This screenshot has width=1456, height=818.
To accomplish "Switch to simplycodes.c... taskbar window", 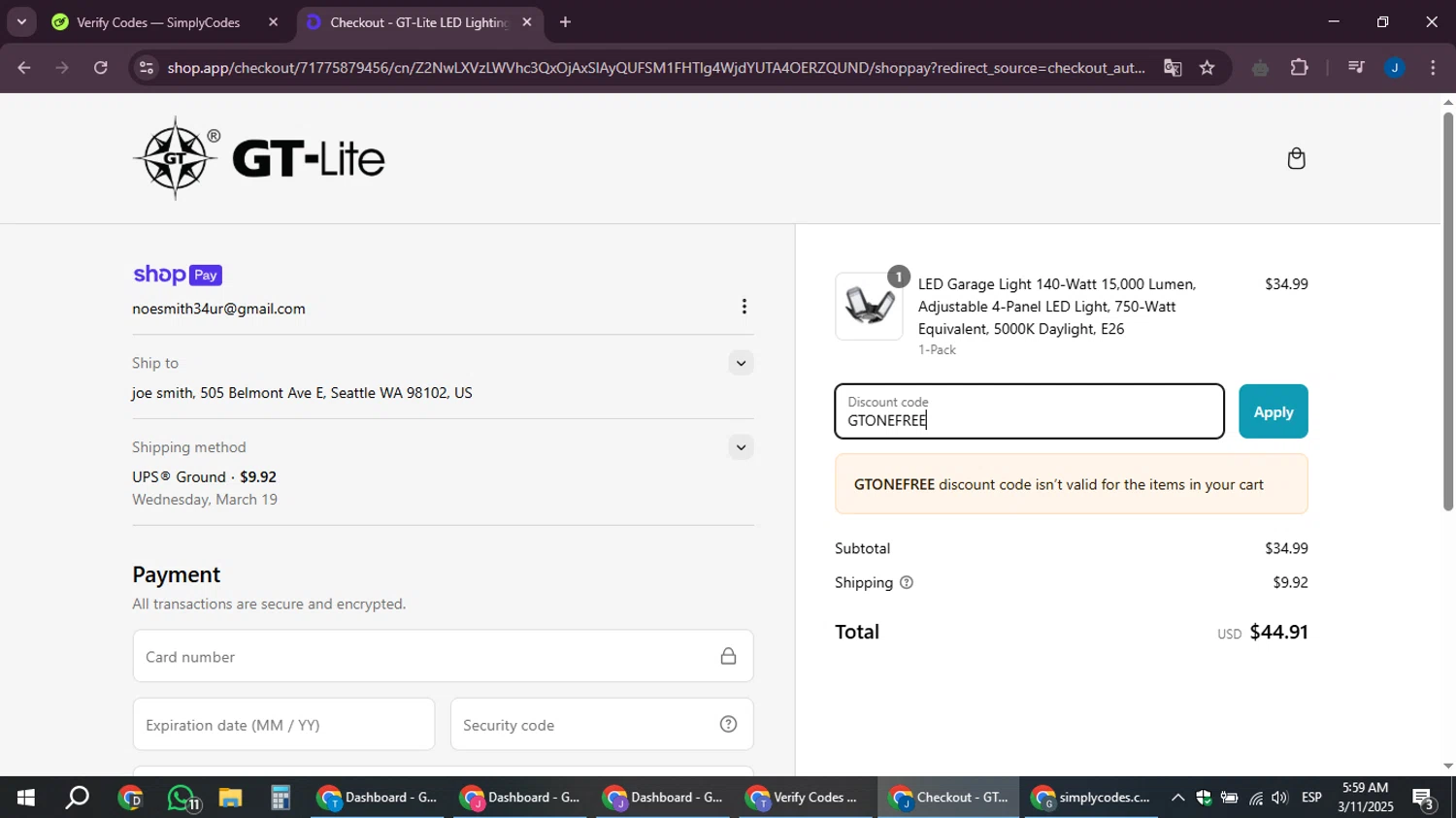I will click(1091, 798).
